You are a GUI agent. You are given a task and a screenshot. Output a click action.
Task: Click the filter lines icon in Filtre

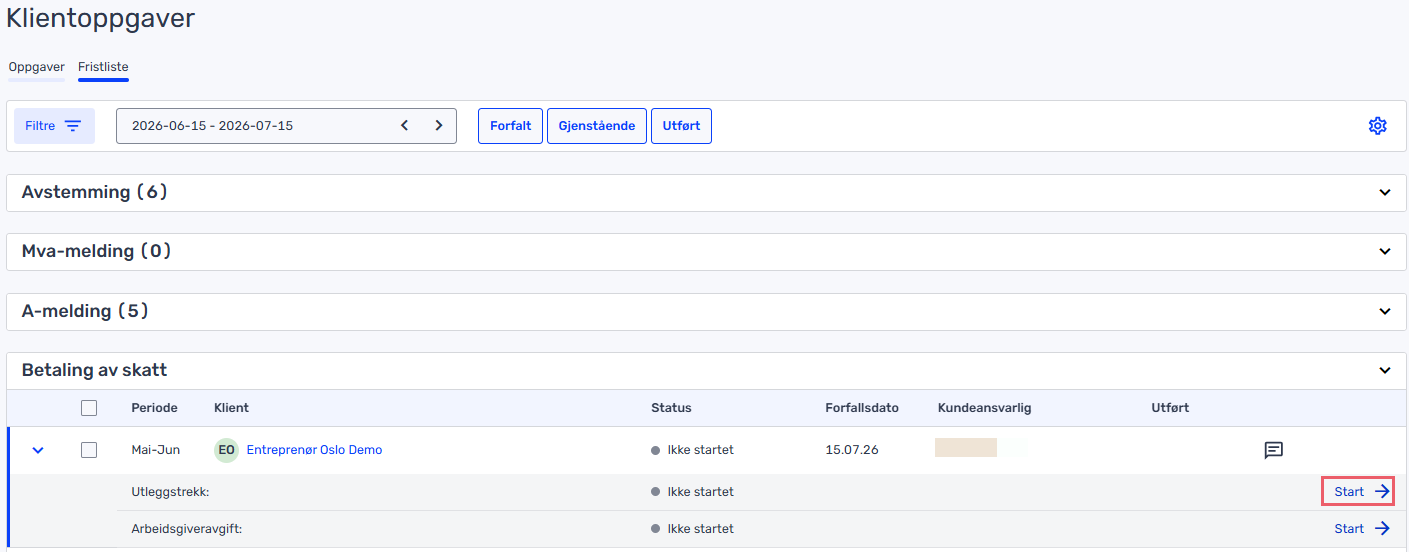click(73, 126)
